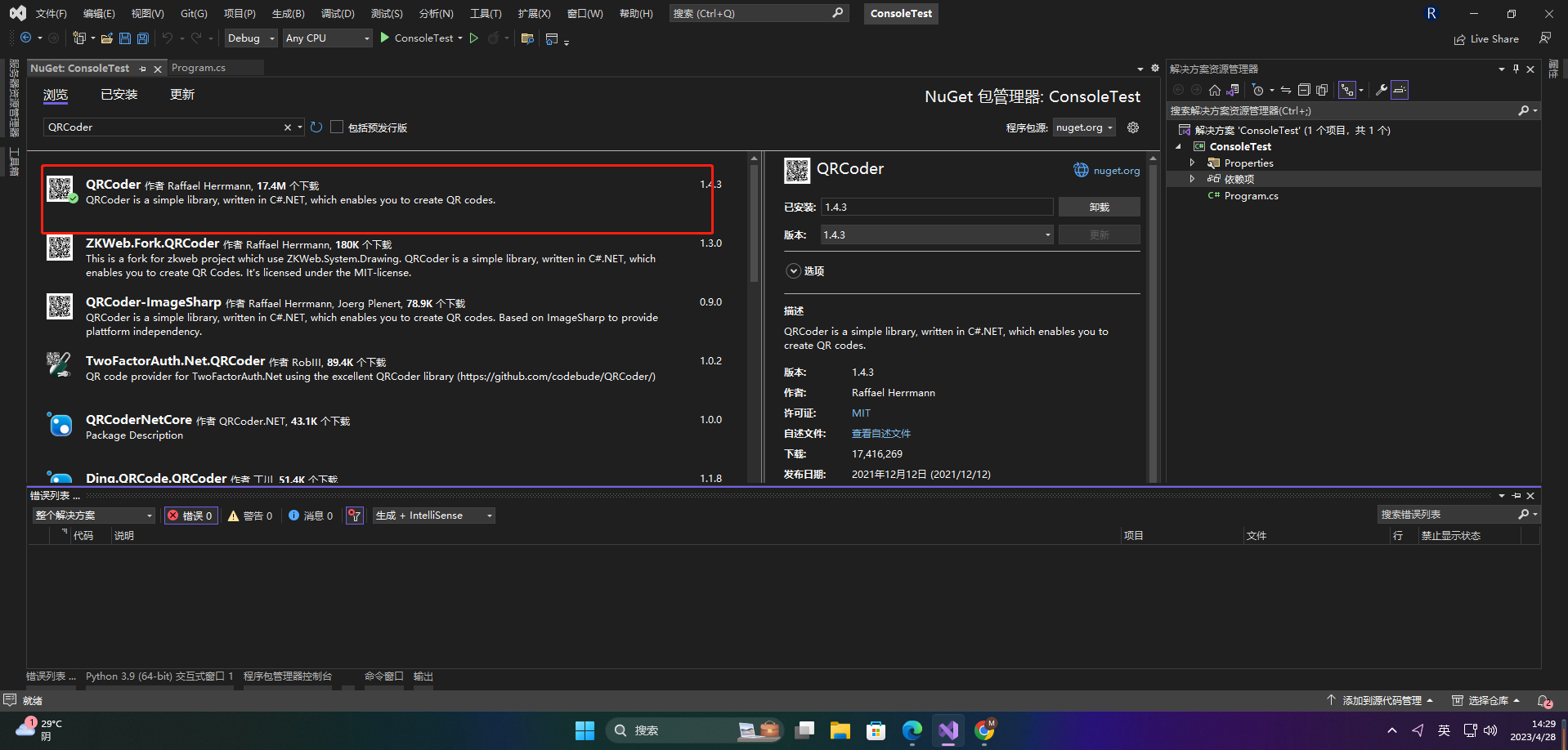Screen dimensions: 1568x750
Task: Start ConsoleTest with the green run arrow
Action: pyautogui.click(x=385, y=38)
